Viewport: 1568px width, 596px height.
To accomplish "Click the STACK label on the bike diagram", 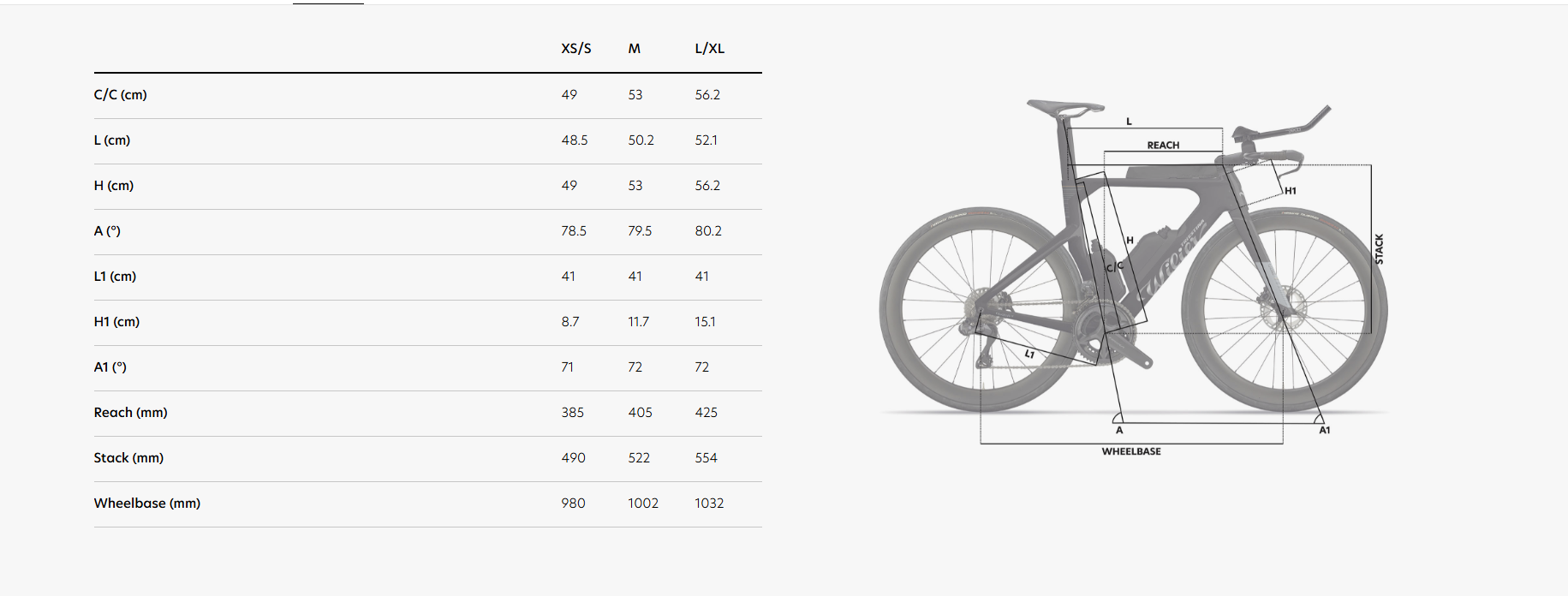I will tap(1379, 249).
